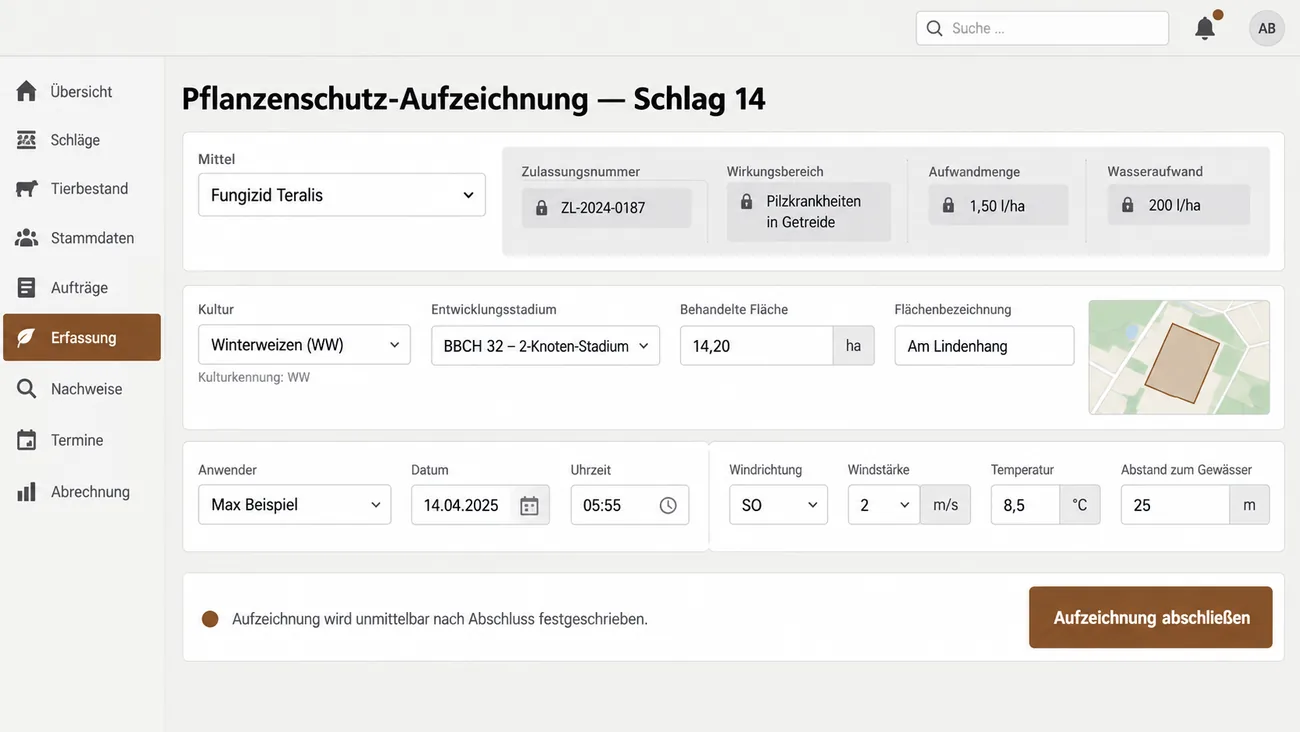1300x732 pixels.
Task: Click the lock icon beside 200 l/ha
Action: (x=1128, y=205)
